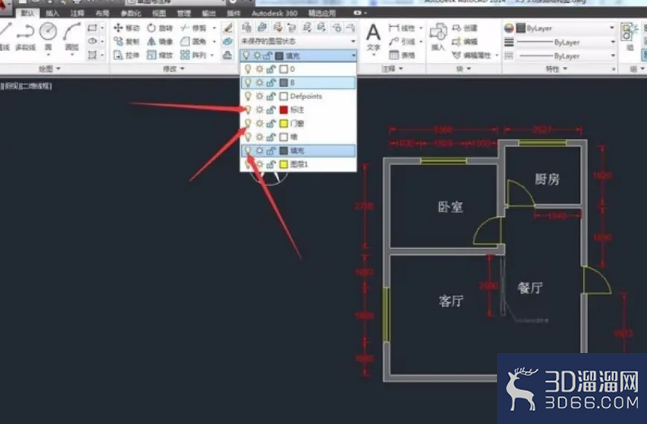Image resolution: width=647 pixels, height=424 pixels.
Task: Toggle the freeze sun icon of 门窗 layer
Action: (x=259, y=123)
